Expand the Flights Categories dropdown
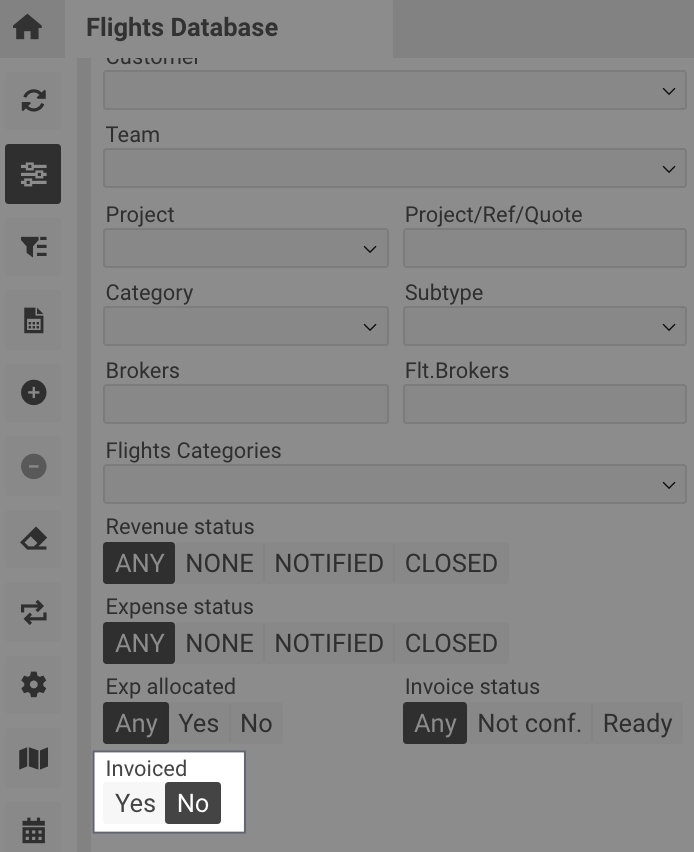The image size is (694, 852). pos(395,484)
